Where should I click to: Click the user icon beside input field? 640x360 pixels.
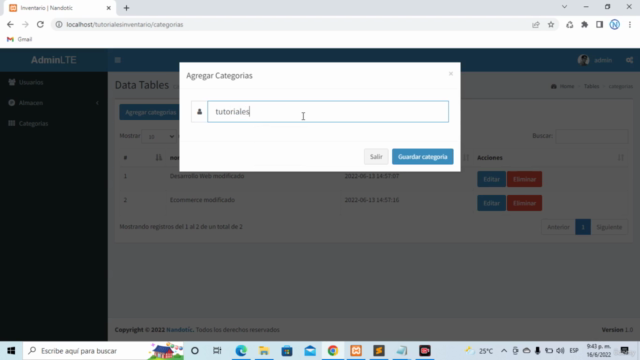tap(199, 111)
